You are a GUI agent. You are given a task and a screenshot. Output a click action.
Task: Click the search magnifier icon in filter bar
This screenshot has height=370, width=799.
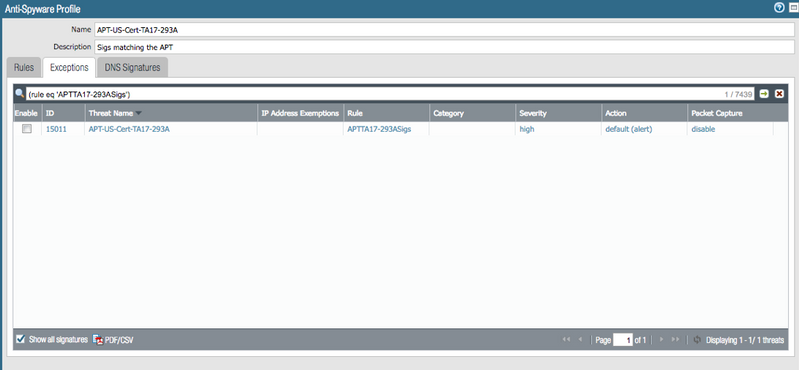point(19,93)
